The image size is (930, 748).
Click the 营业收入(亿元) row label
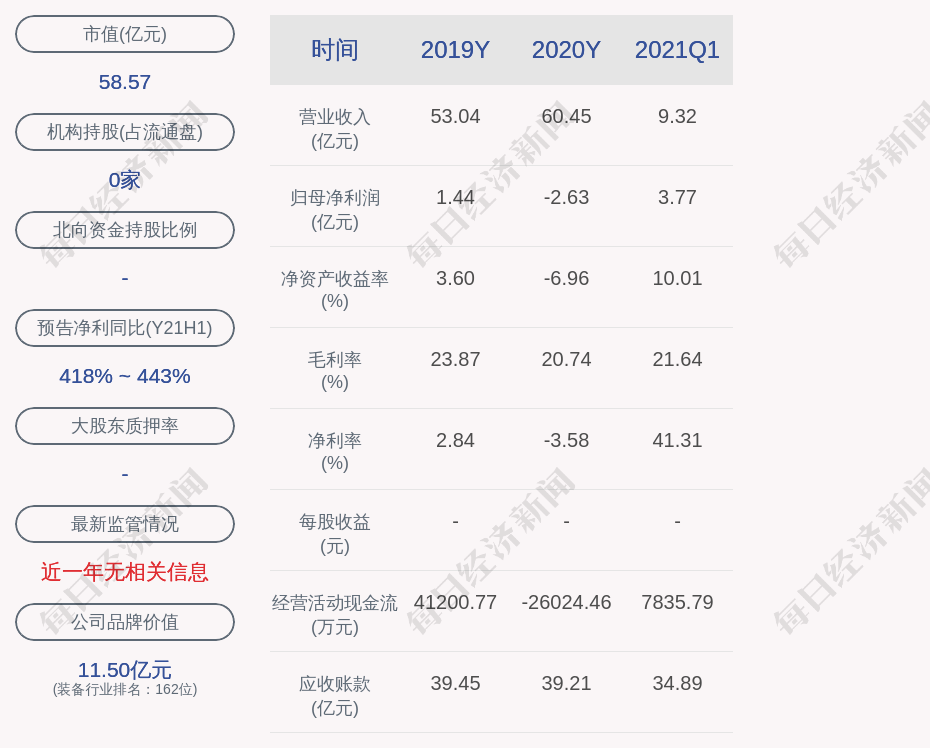[335, 129]
